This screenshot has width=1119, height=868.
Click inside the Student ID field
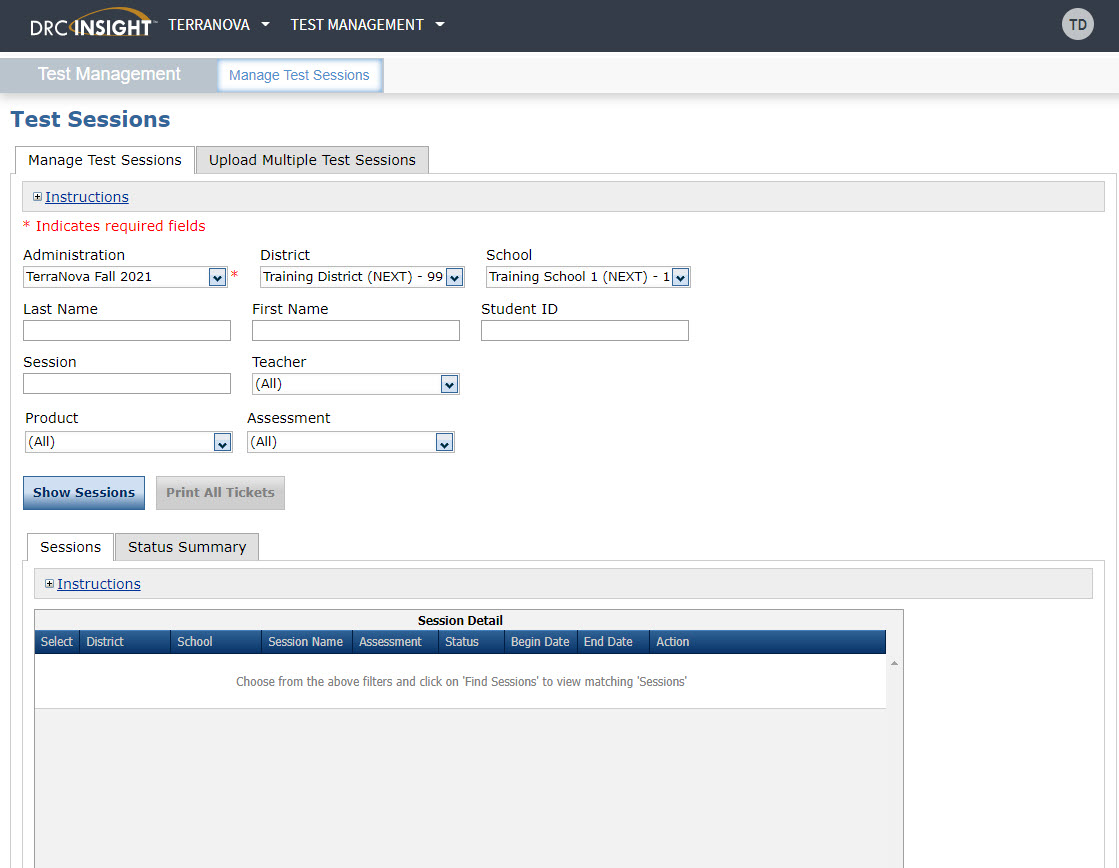coord(584,330)
